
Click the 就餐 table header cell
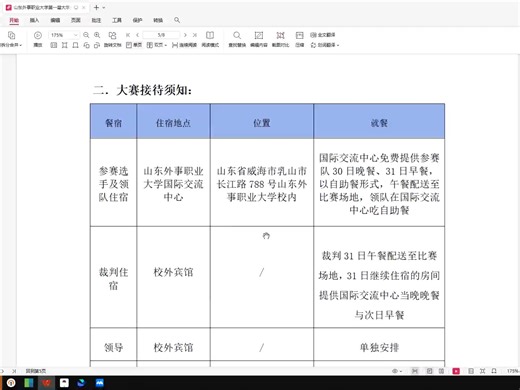(379, 121)
